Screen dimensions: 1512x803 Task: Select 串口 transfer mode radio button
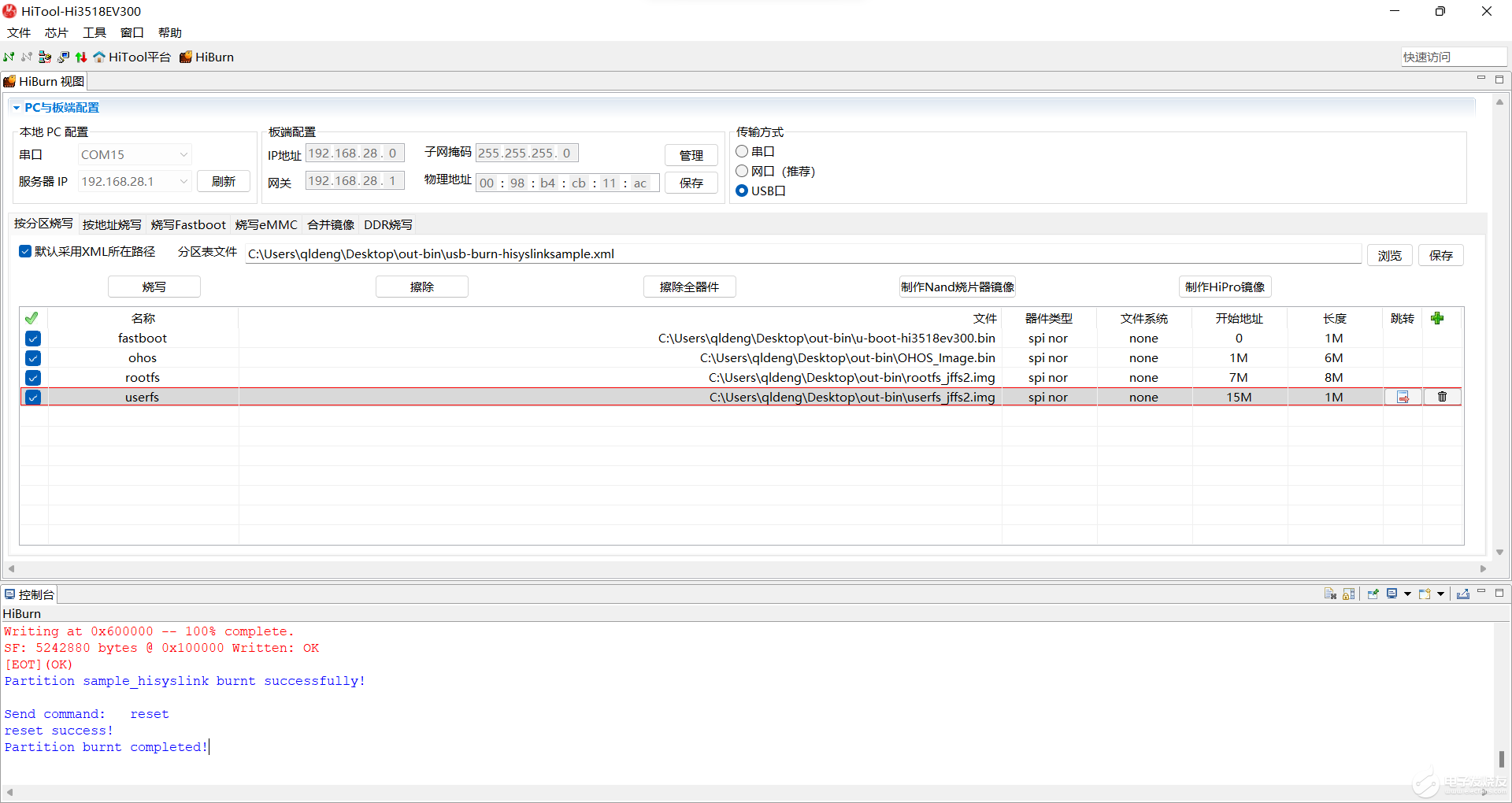click(x=742, y=151)
